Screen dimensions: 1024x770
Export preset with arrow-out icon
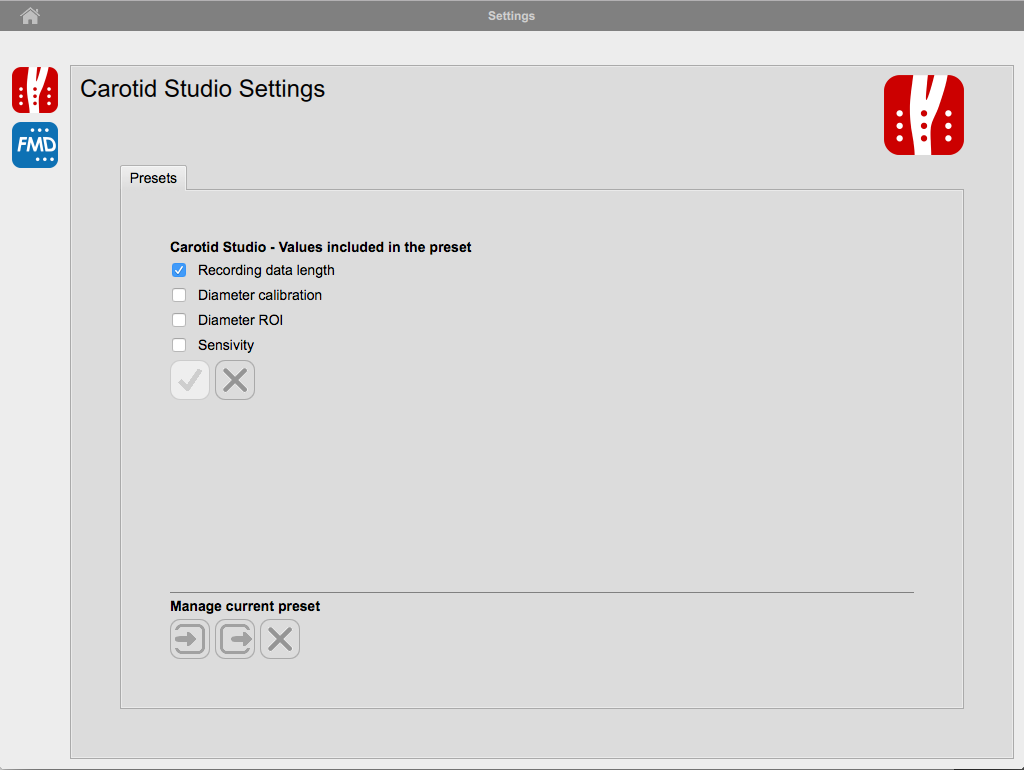point(235,639)
